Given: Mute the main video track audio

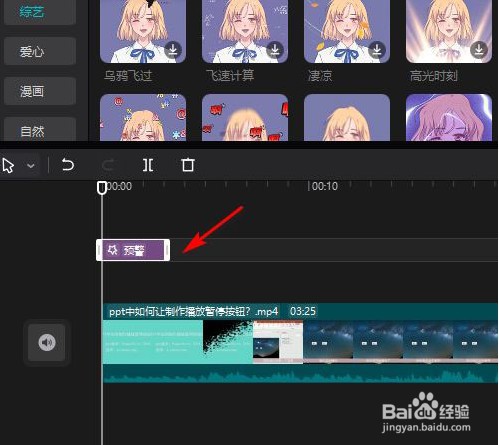Looking at the screenshot, I should pyautogui.click(x=47, y=342).
